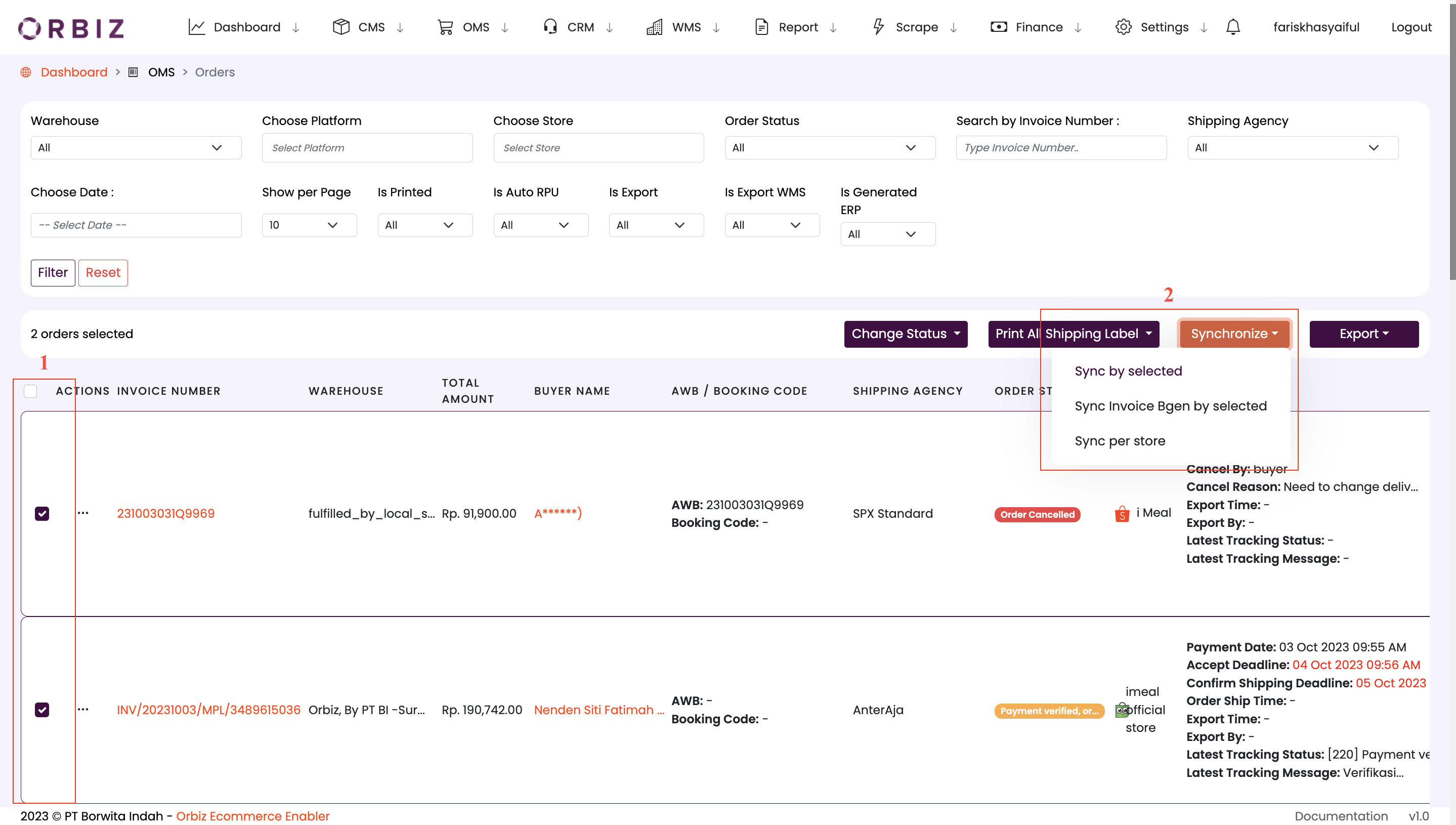
Task: Click the CRM headset icon
Action: click(550, 27)
